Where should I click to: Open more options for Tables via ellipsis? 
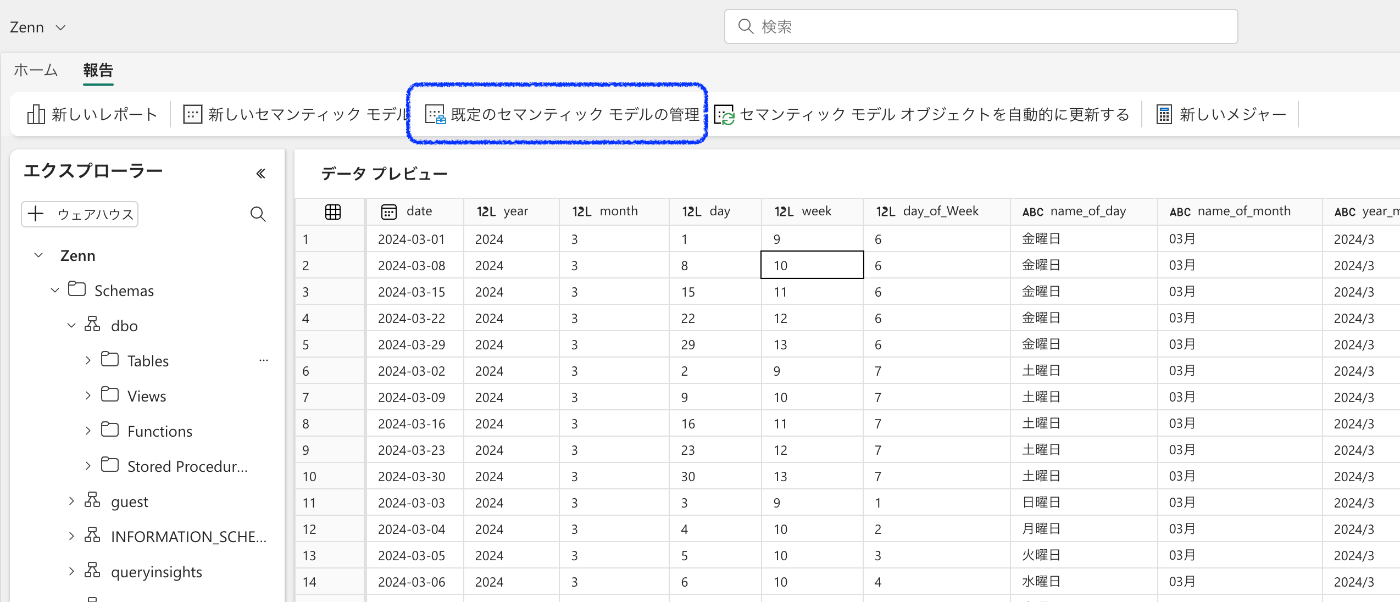263,360
